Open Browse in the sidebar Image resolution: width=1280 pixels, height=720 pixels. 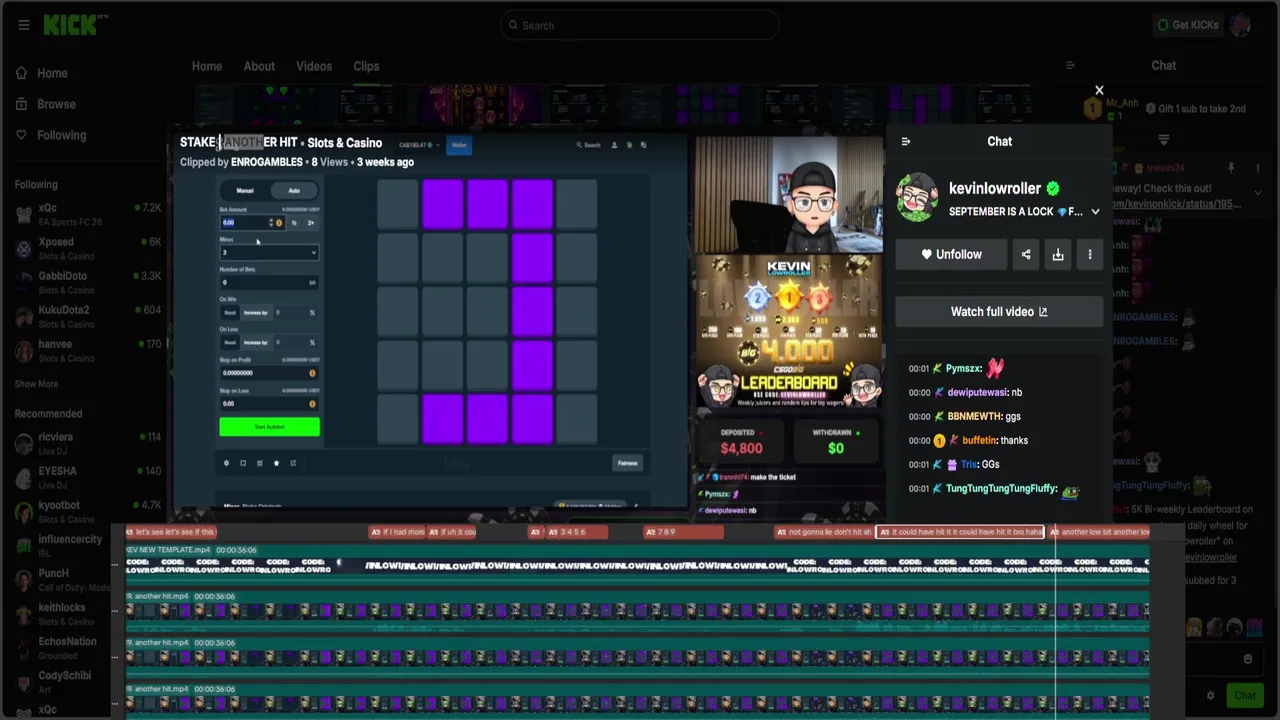pyautogui.click(x=45, y=104)
